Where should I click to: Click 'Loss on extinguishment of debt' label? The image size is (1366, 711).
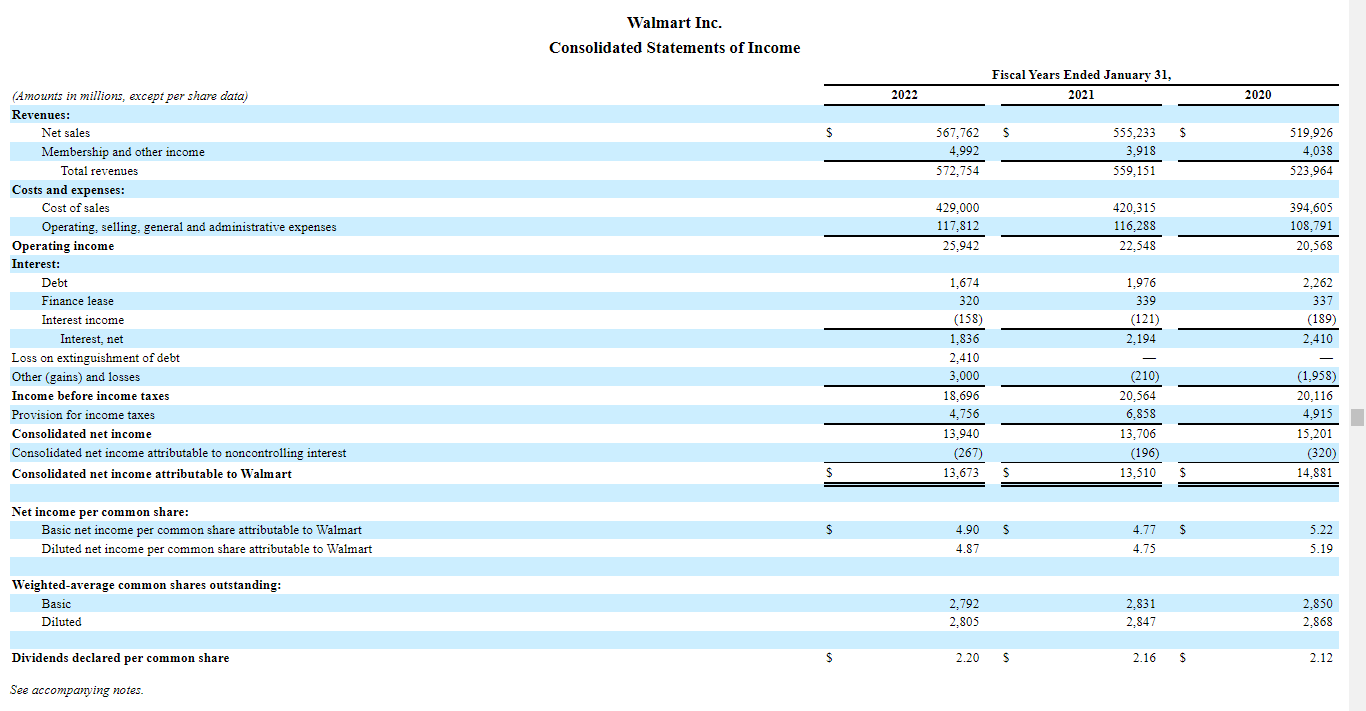pos(96,358)
